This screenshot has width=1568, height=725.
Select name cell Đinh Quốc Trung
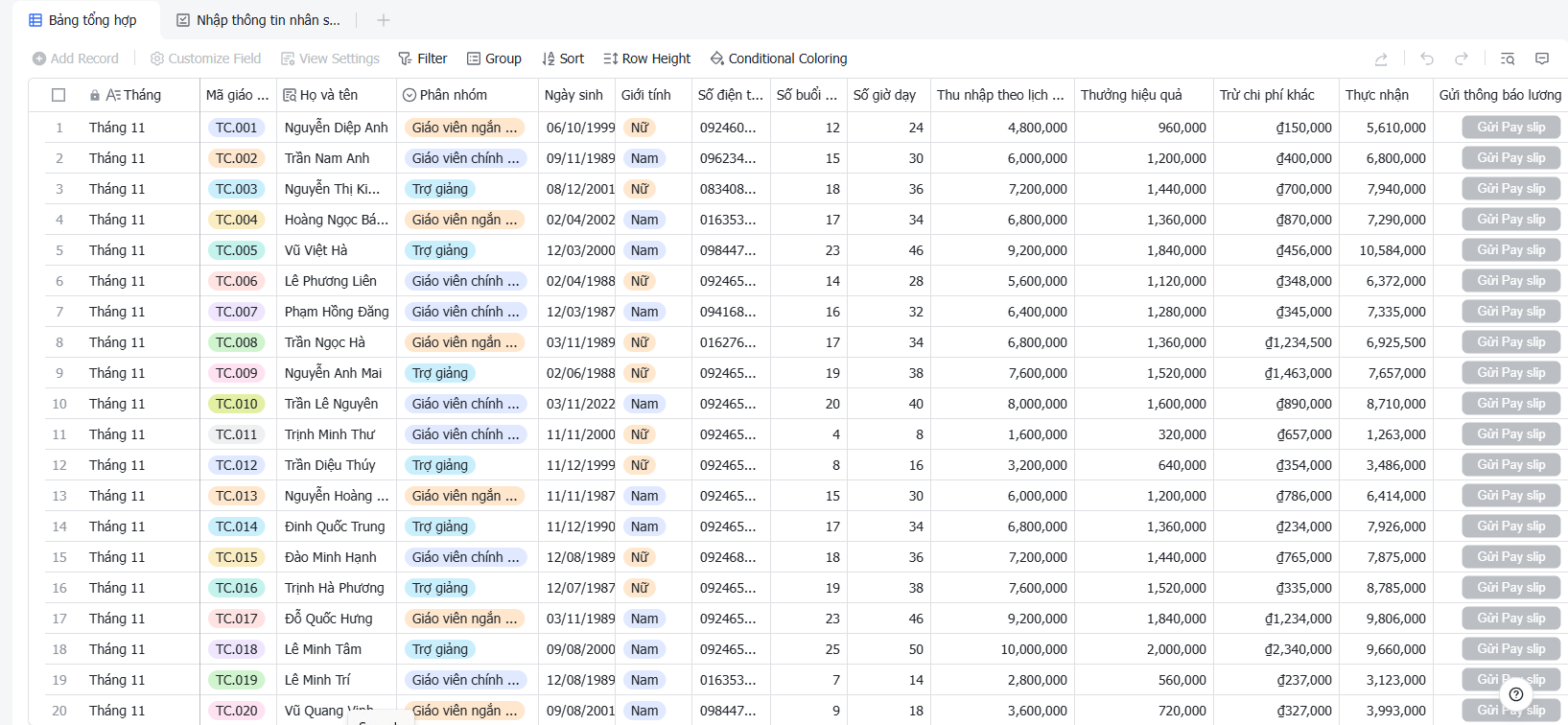coord(337,526)
